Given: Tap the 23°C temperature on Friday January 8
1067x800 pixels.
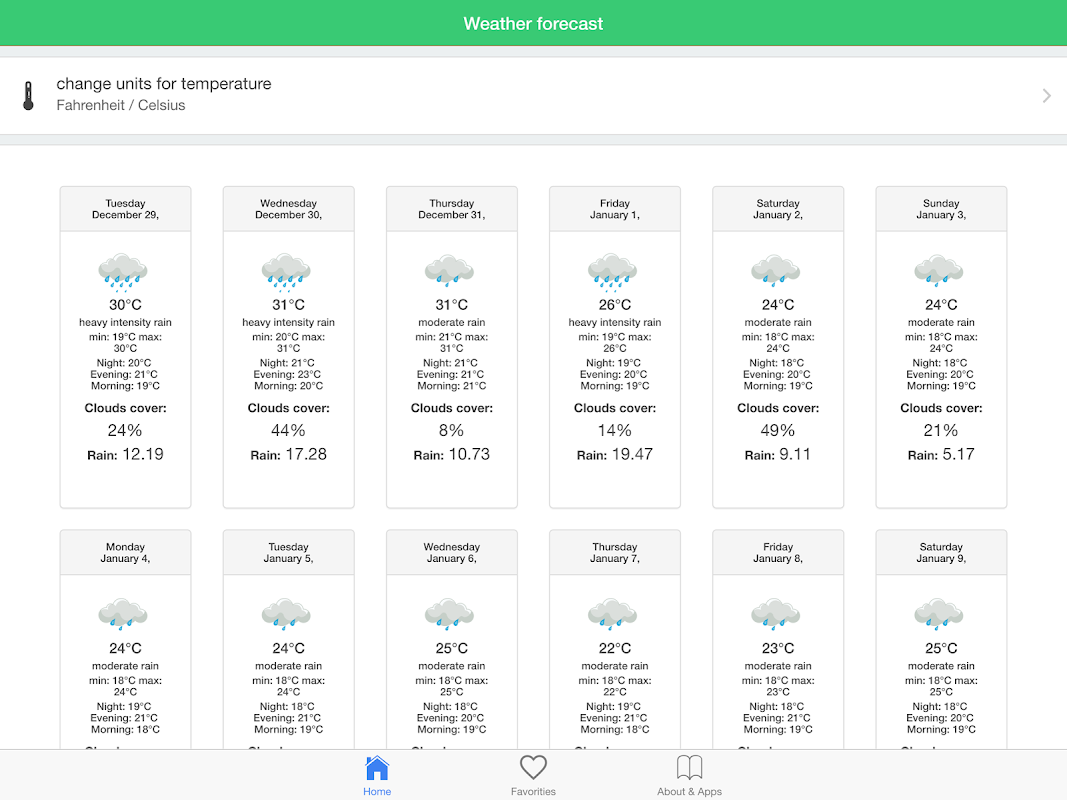Looking at the screenshot, I should (x=778, y=648).
